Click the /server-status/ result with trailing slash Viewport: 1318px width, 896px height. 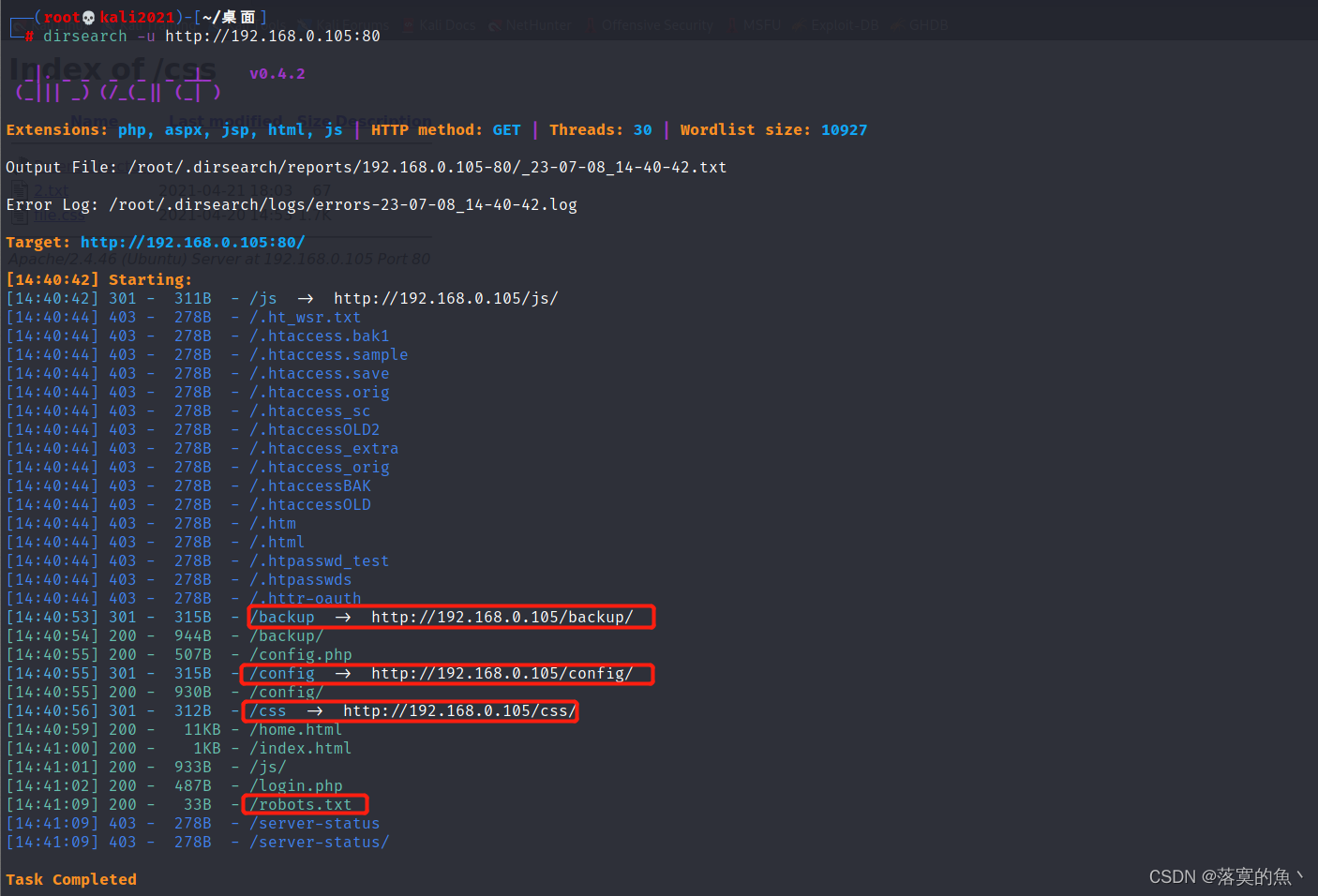point(320,842)
